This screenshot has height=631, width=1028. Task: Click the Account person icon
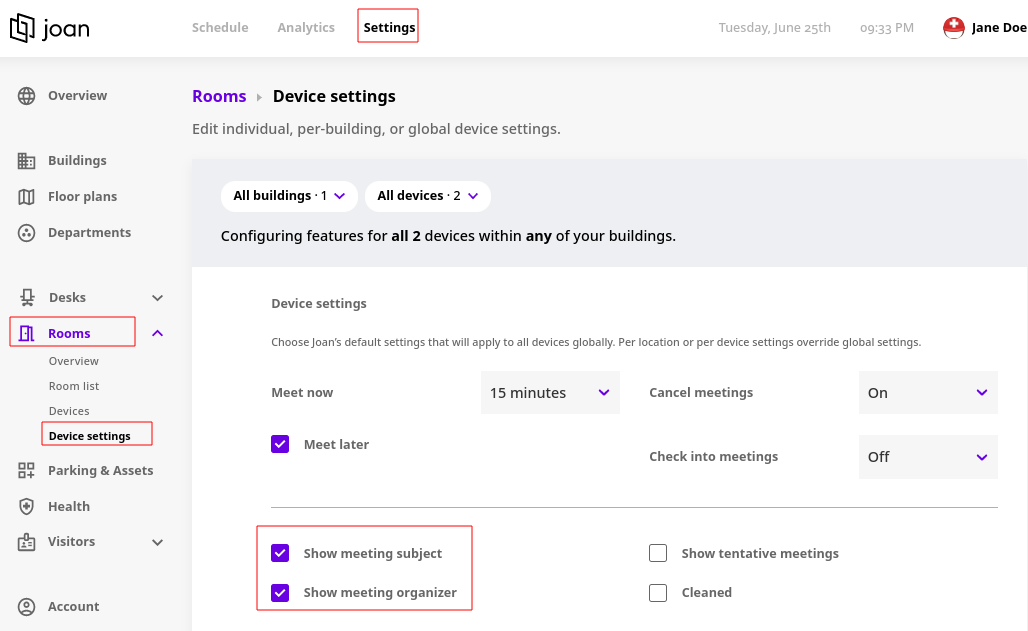(26, 607)
